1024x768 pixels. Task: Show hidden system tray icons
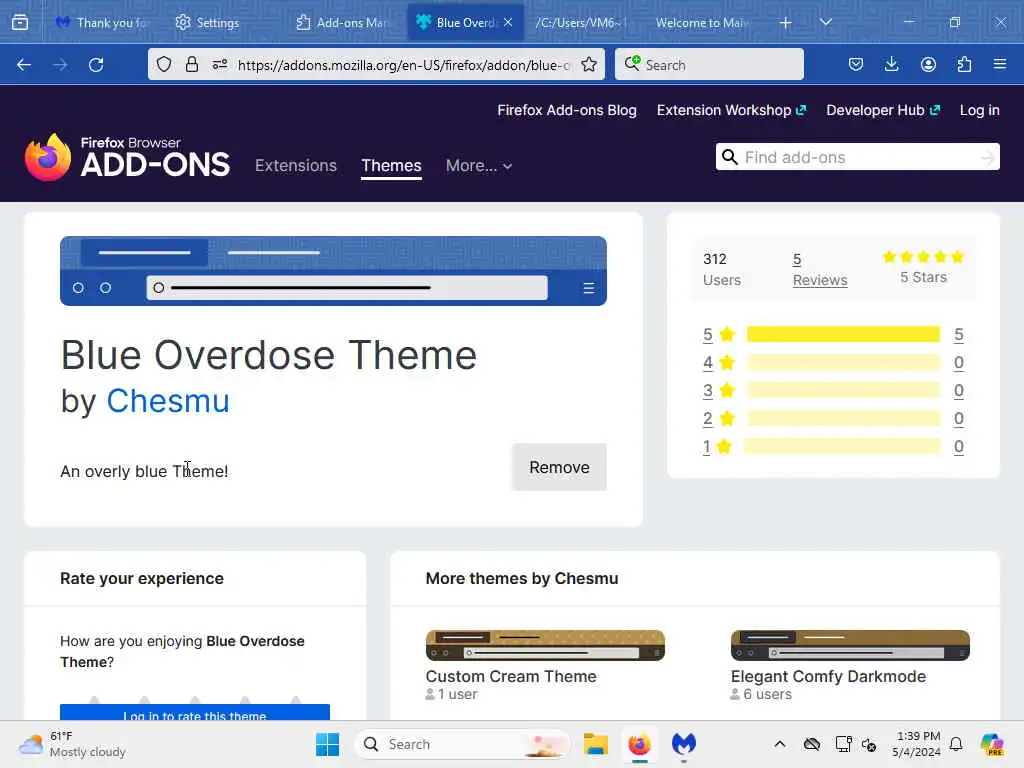780,744
